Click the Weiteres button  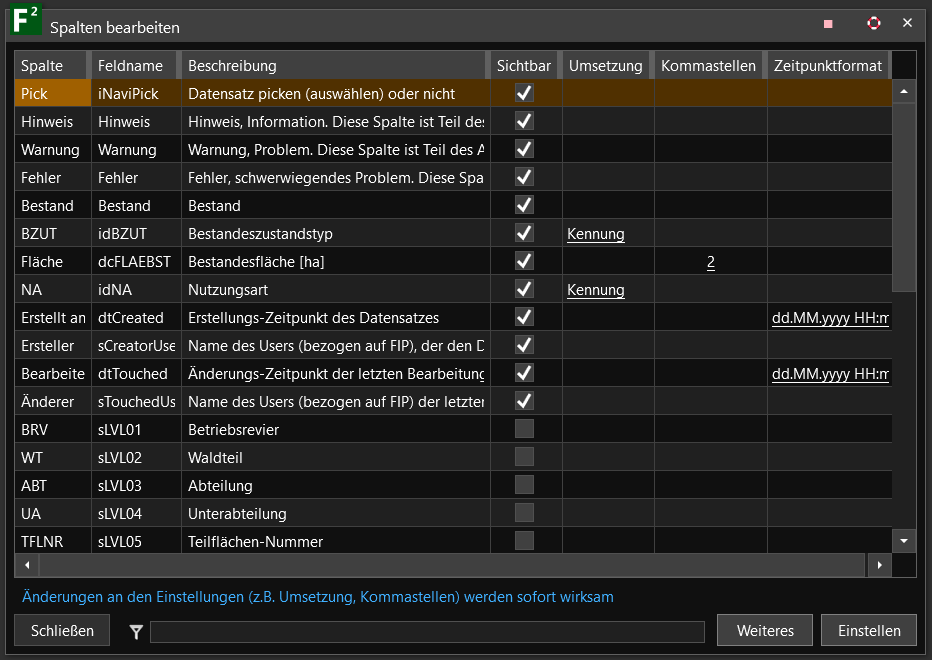pyautogui.click(x=765, y=631)
